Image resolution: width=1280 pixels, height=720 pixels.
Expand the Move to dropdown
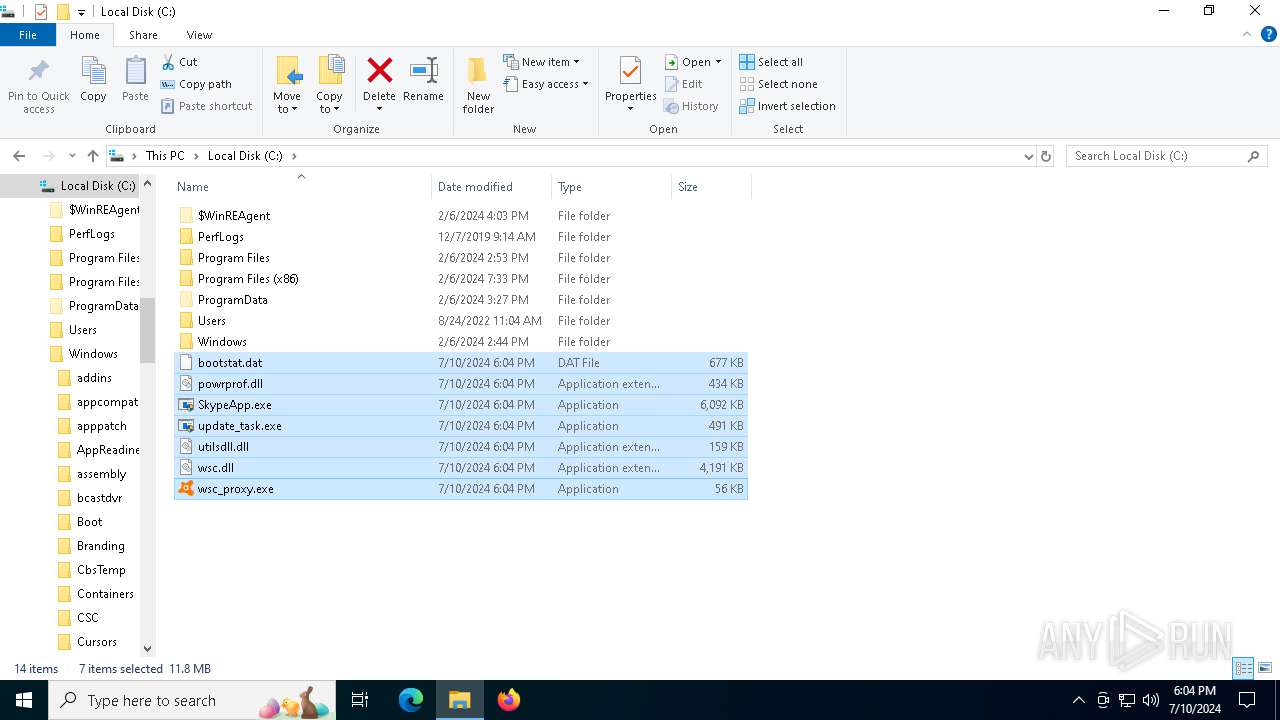pos(287,103)
